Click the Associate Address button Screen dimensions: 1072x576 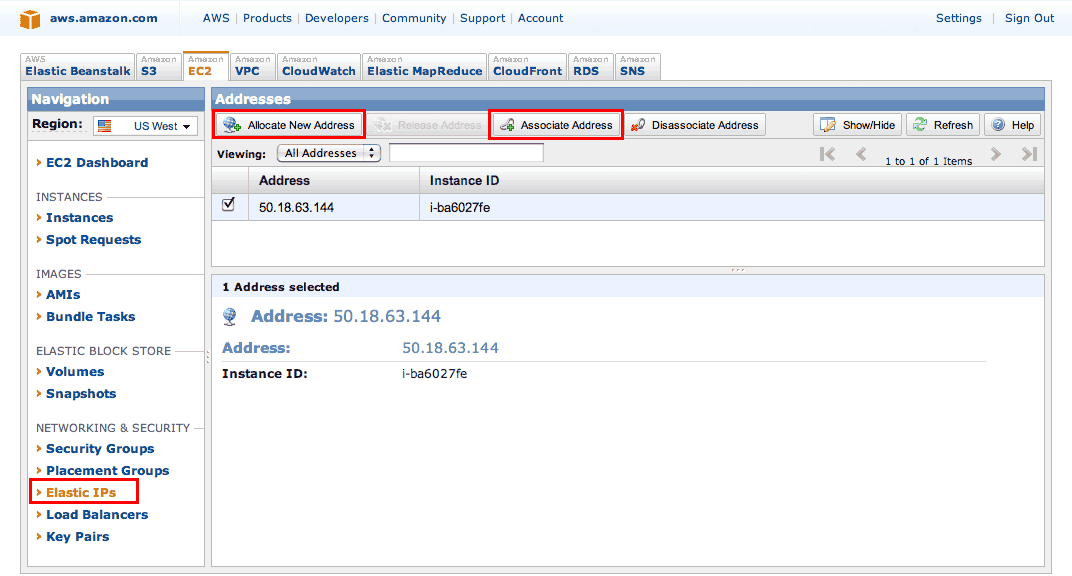click(x=556, y=125)
